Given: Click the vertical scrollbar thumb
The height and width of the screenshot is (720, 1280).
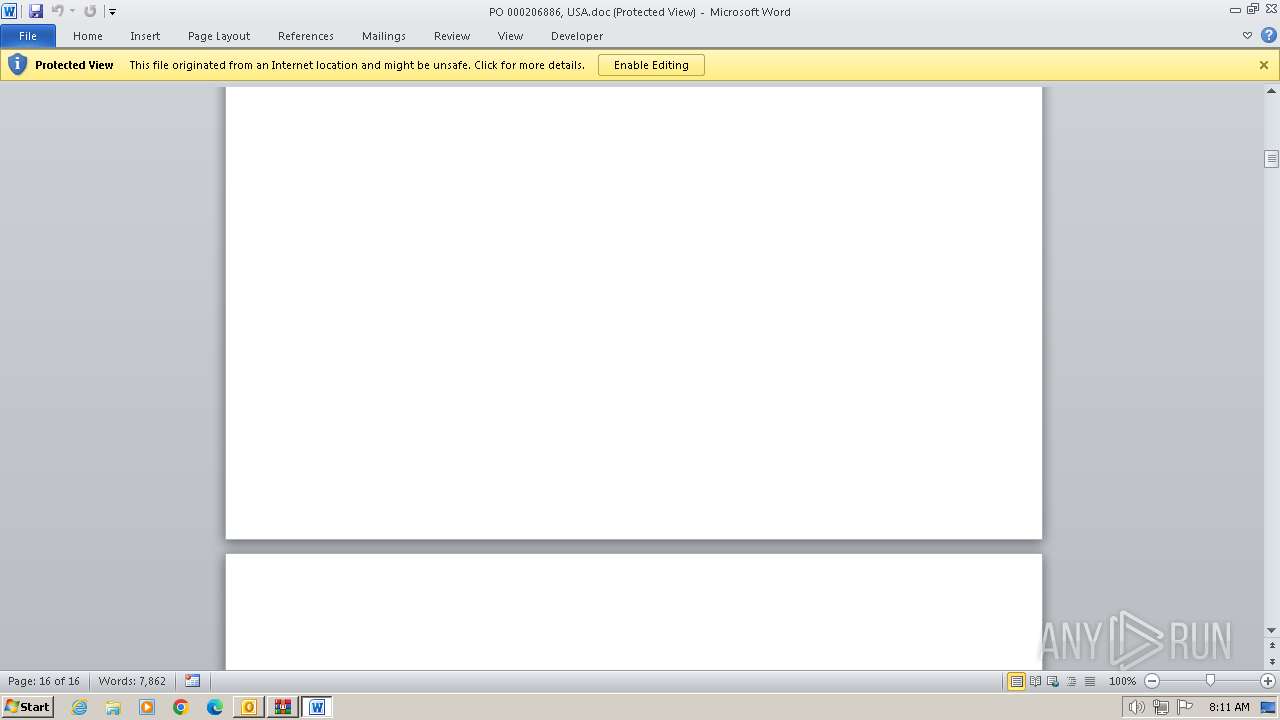Looking at the screenshot, I should point(1272,159).
